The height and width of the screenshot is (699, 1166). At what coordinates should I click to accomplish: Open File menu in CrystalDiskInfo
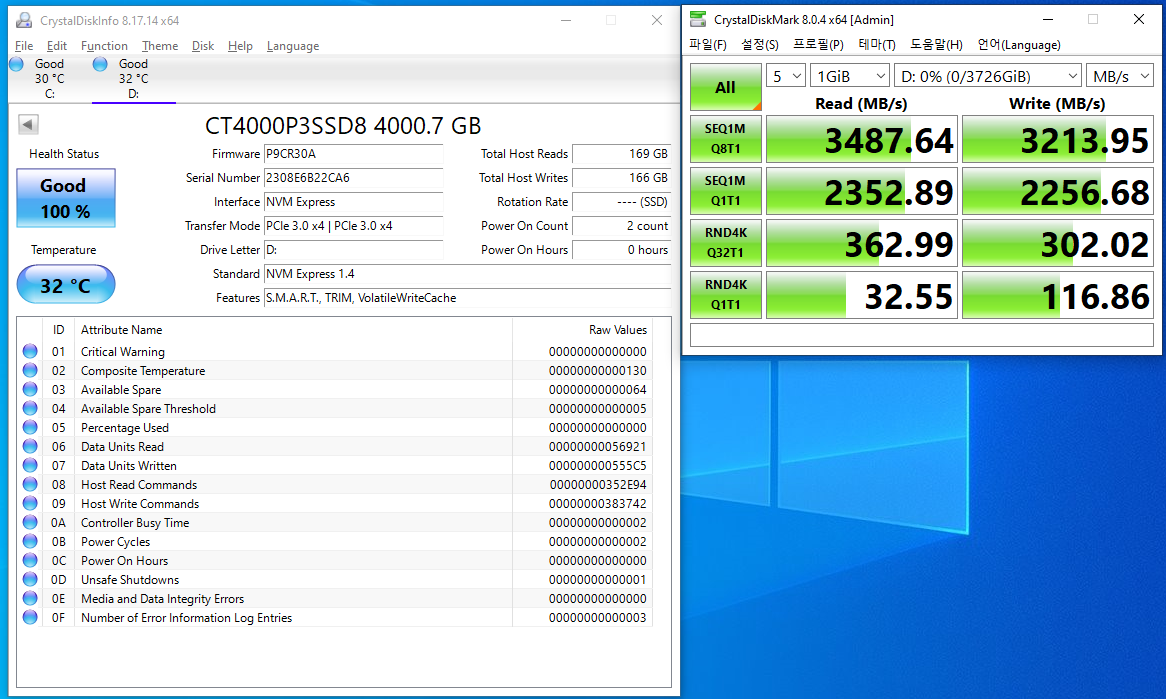[24, 46]
